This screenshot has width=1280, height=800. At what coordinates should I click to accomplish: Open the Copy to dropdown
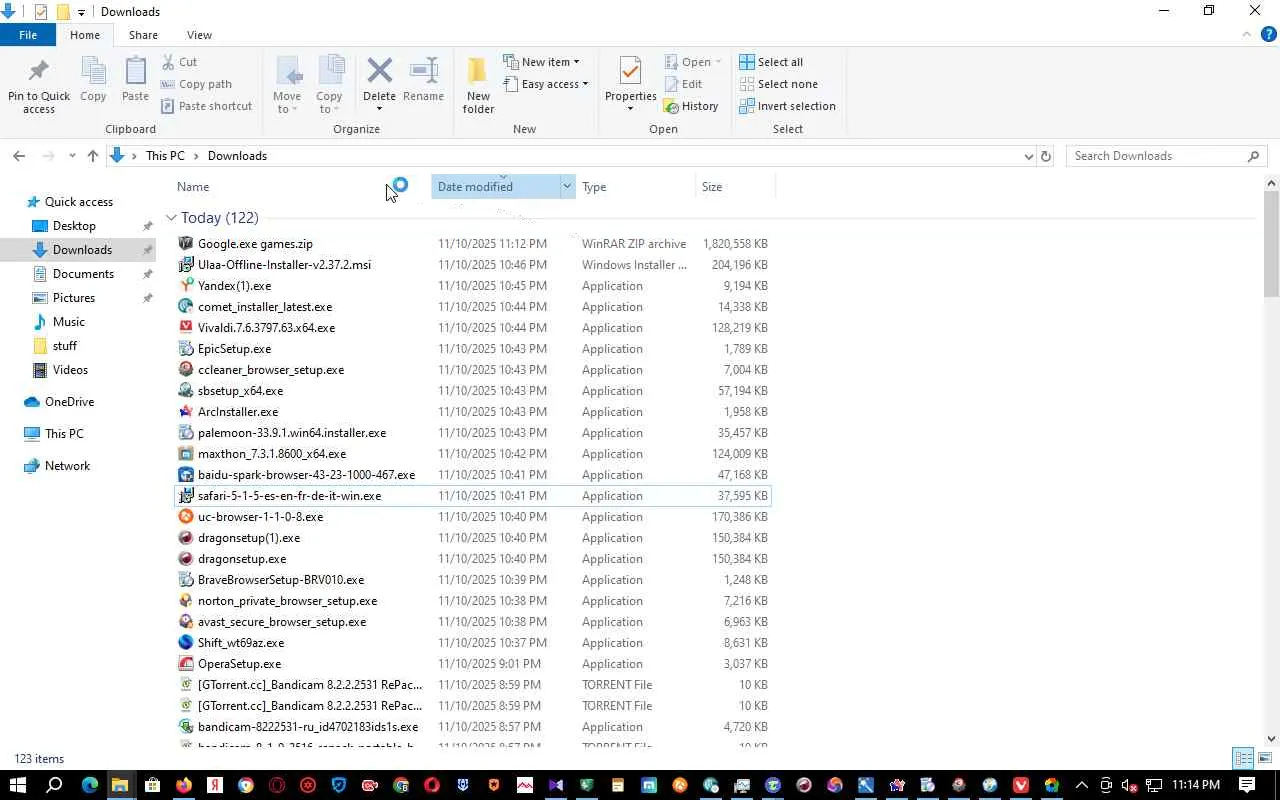pos(329,86)
